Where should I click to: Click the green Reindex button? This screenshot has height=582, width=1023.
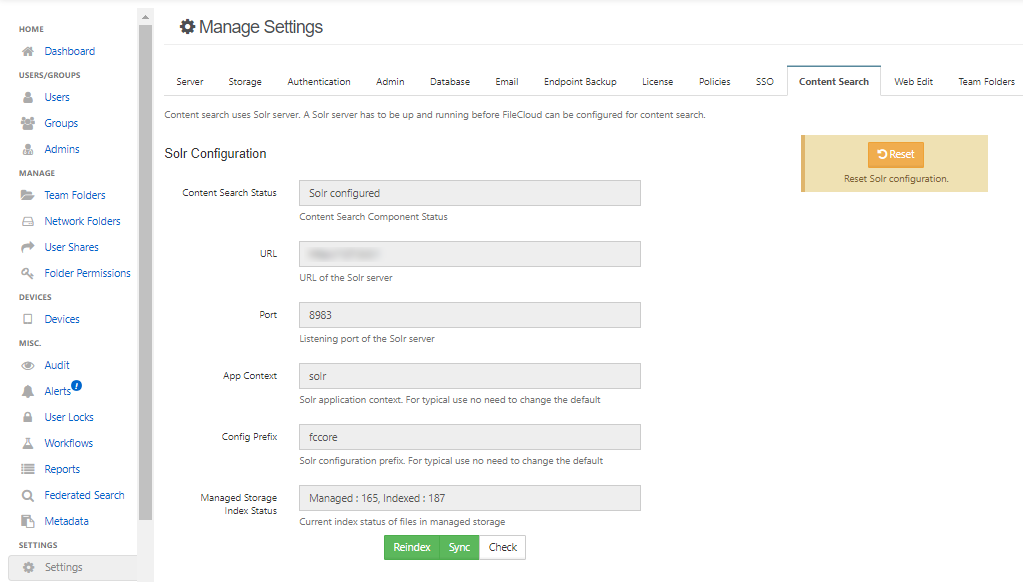[412, 547]
